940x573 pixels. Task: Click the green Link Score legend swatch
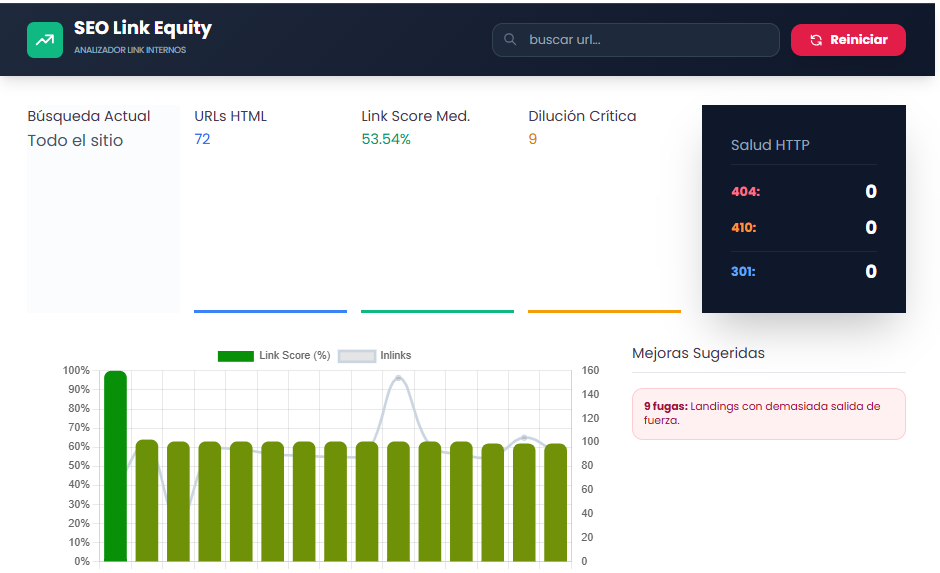(235, 356)
